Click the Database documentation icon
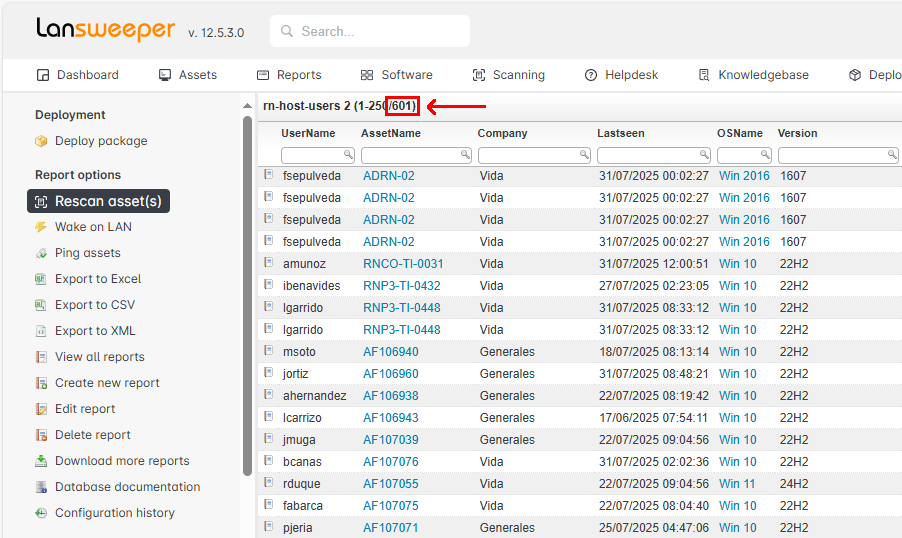 (41, 487)
